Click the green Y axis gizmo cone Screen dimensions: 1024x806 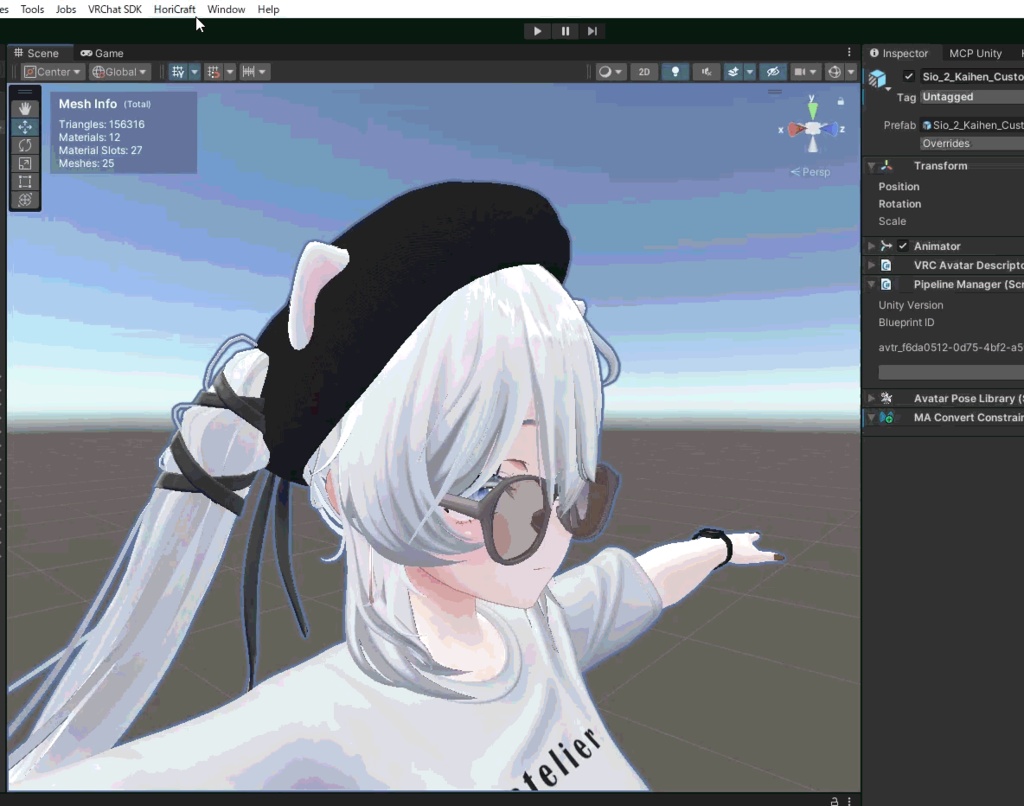[812, 110]
